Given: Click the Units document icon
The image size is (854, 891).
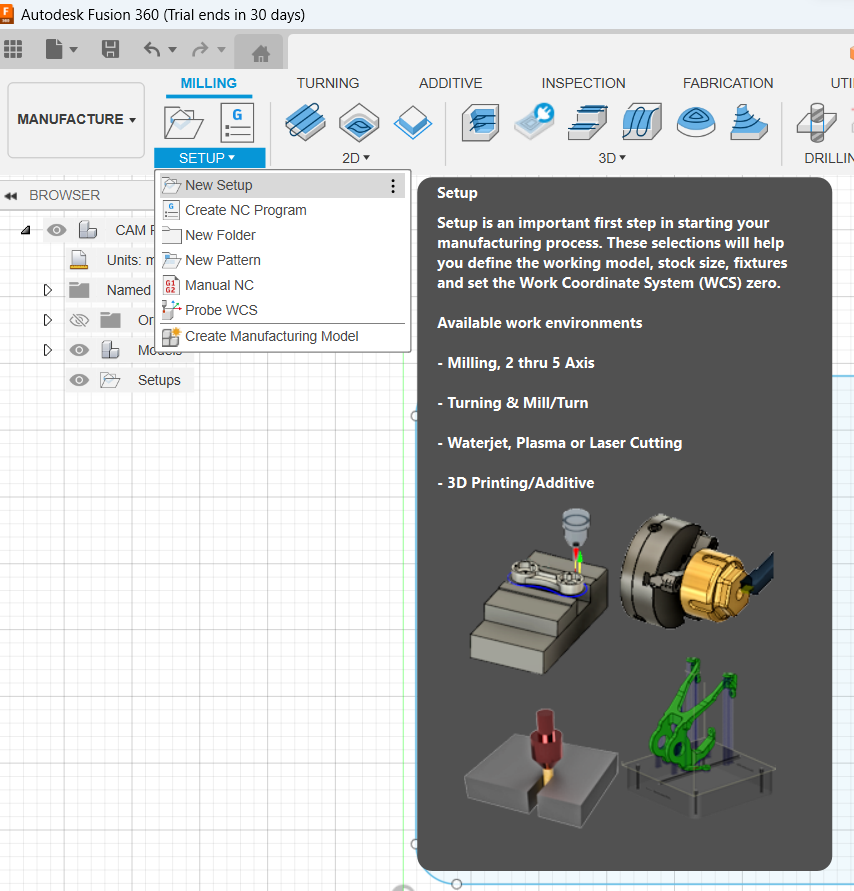Looking at the screenshot, I should tap(78, 260).
